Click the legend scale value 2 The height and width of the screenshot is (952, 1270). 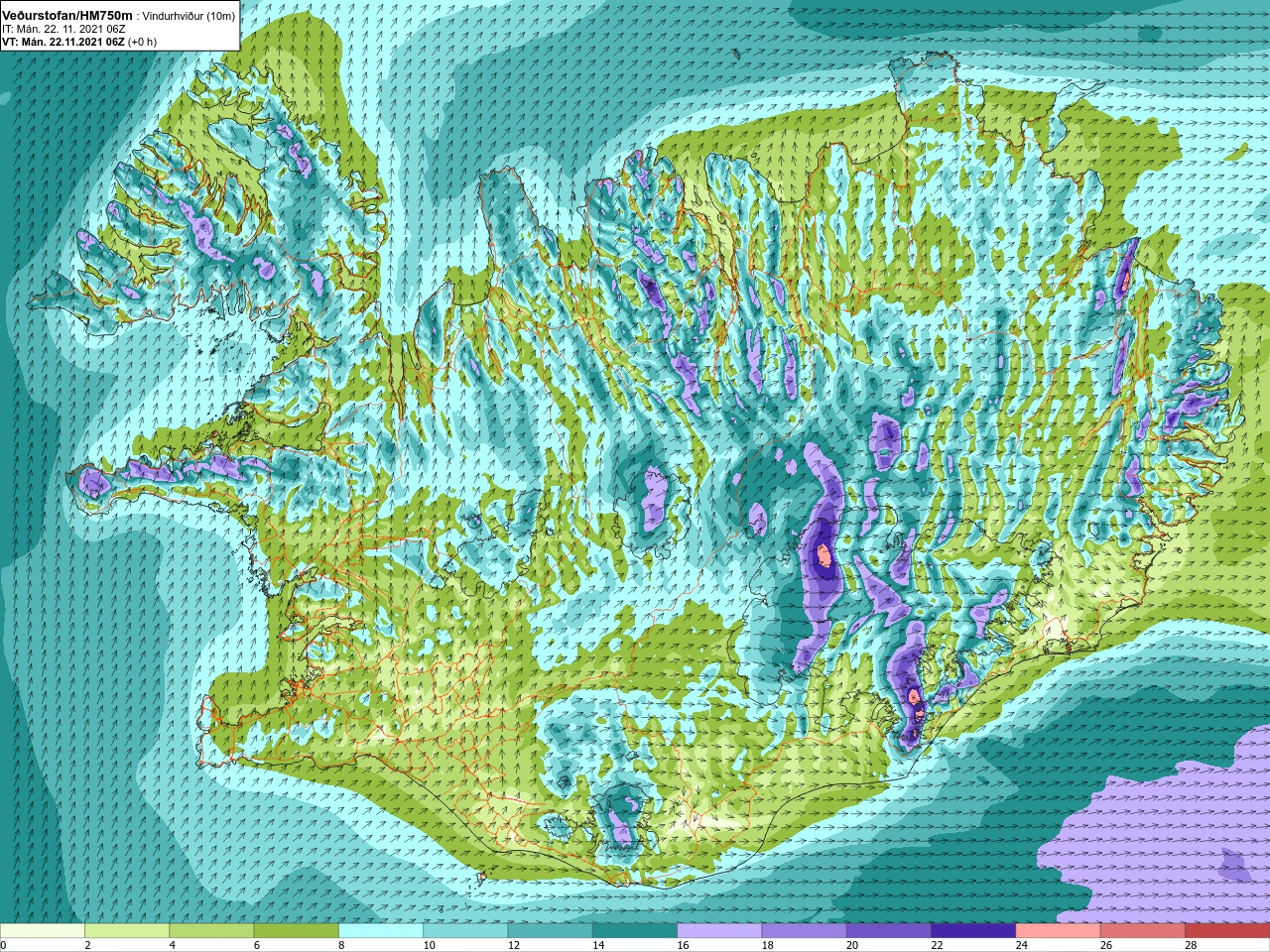point(87,945)
